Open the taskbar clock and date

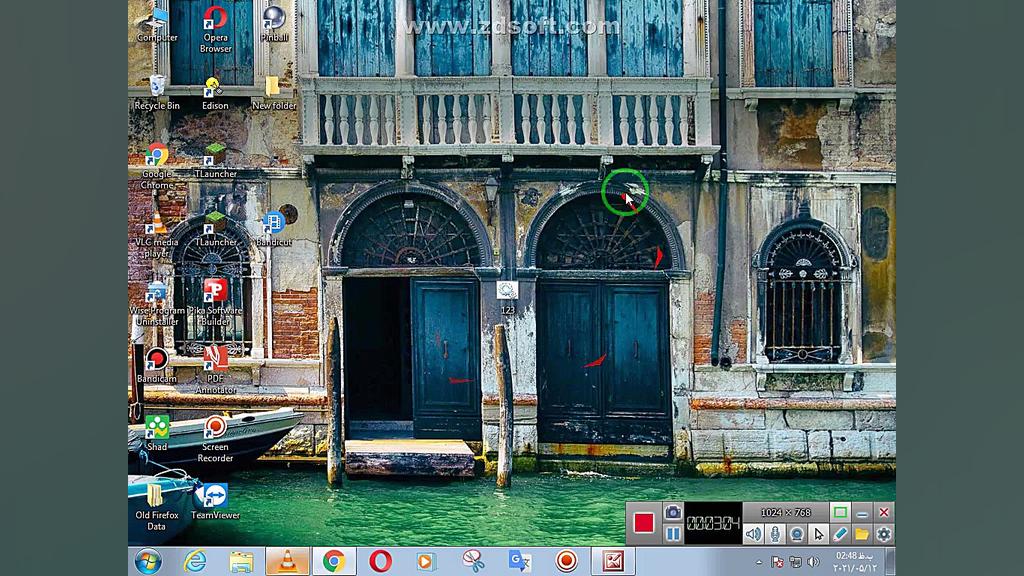(855, 562)
